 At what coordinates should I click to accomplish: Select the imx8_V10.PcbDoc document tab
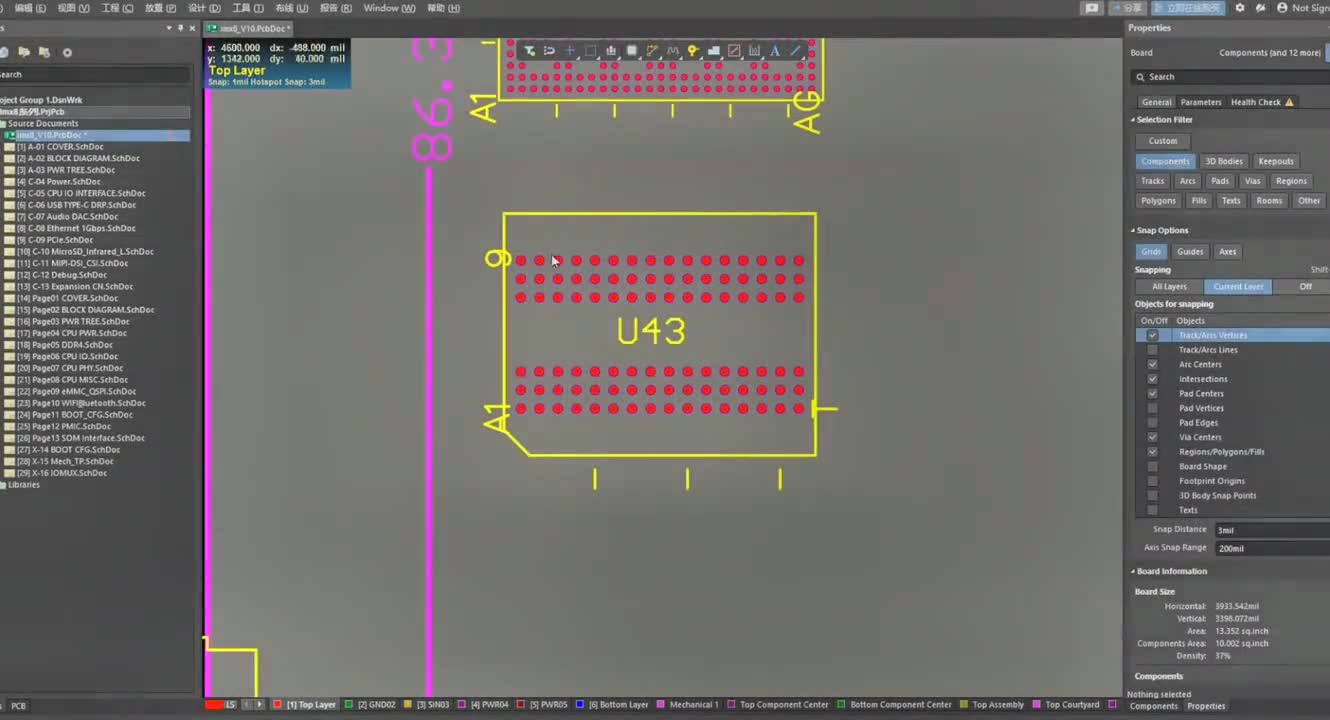coord(250,29)
